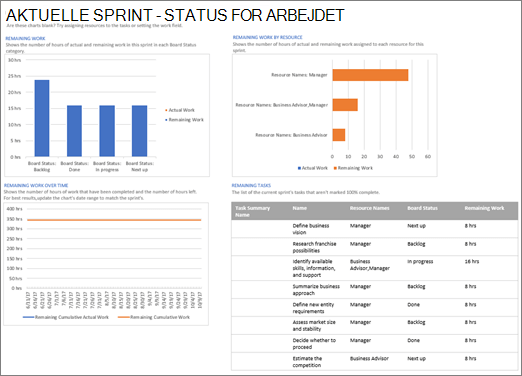
Task: Click the 'Resource Names: Manager' axis label
Action: pos(299,75)
